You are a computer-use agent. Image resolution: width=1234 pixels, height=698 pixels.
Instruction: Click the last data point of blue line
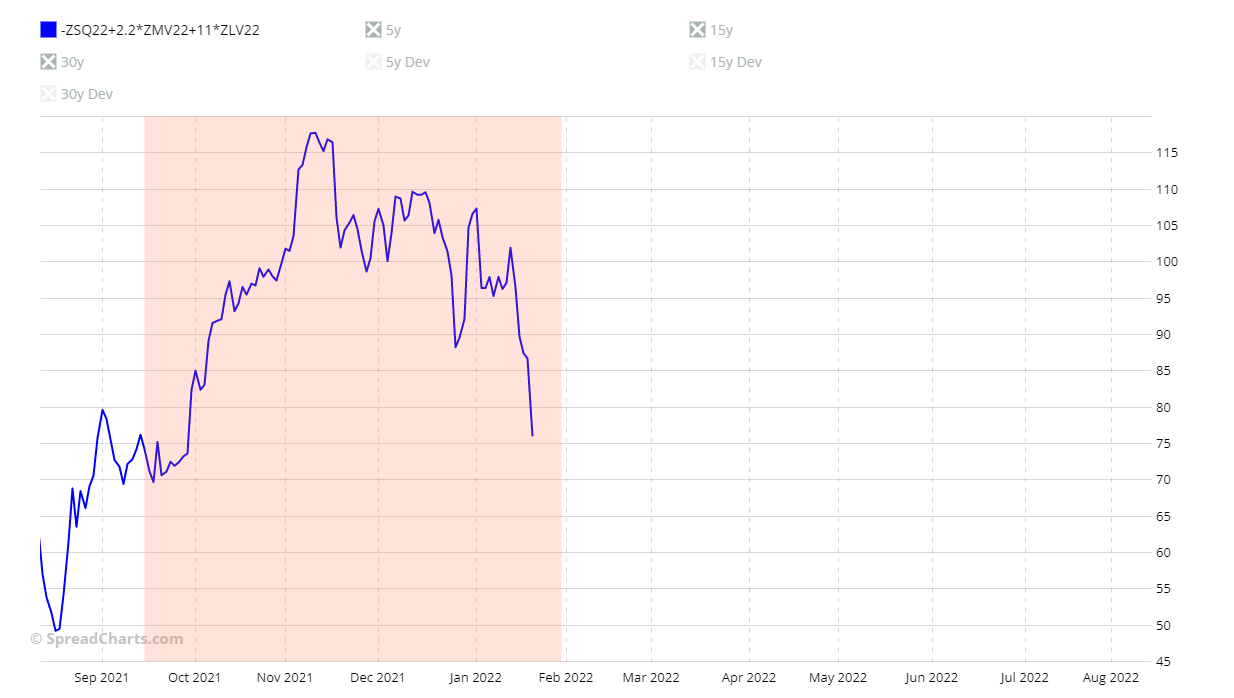pyautogui.click(x=532, y=435)
